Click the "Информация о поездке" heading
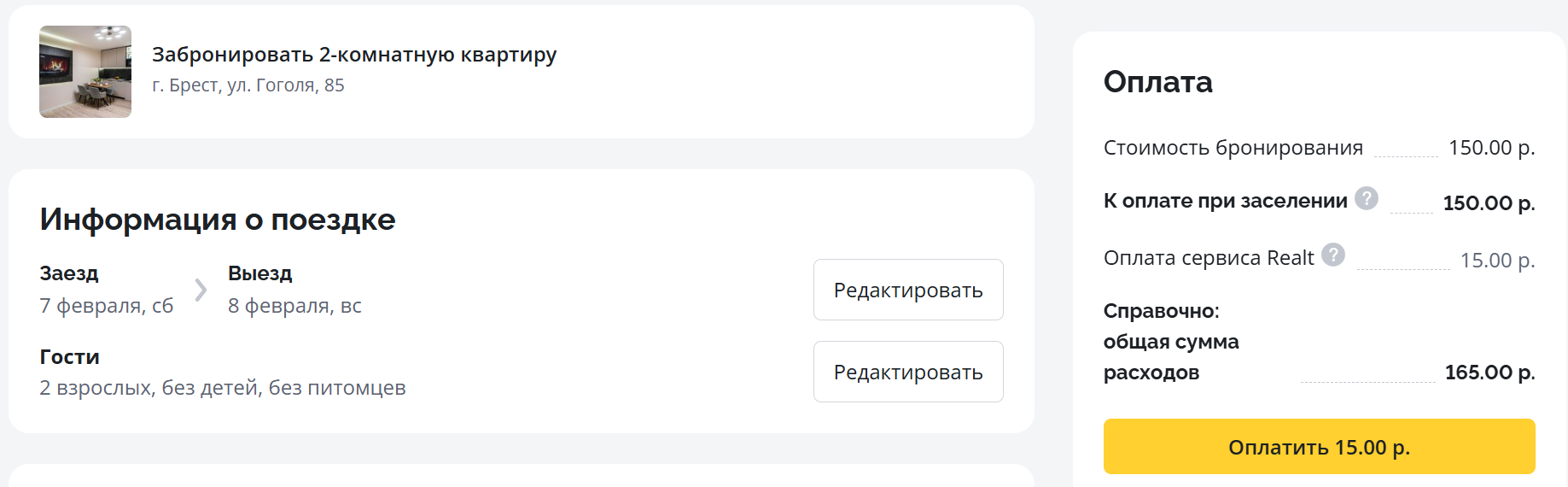The height and width of the screenshot is (487, 1568). point(218,220)
